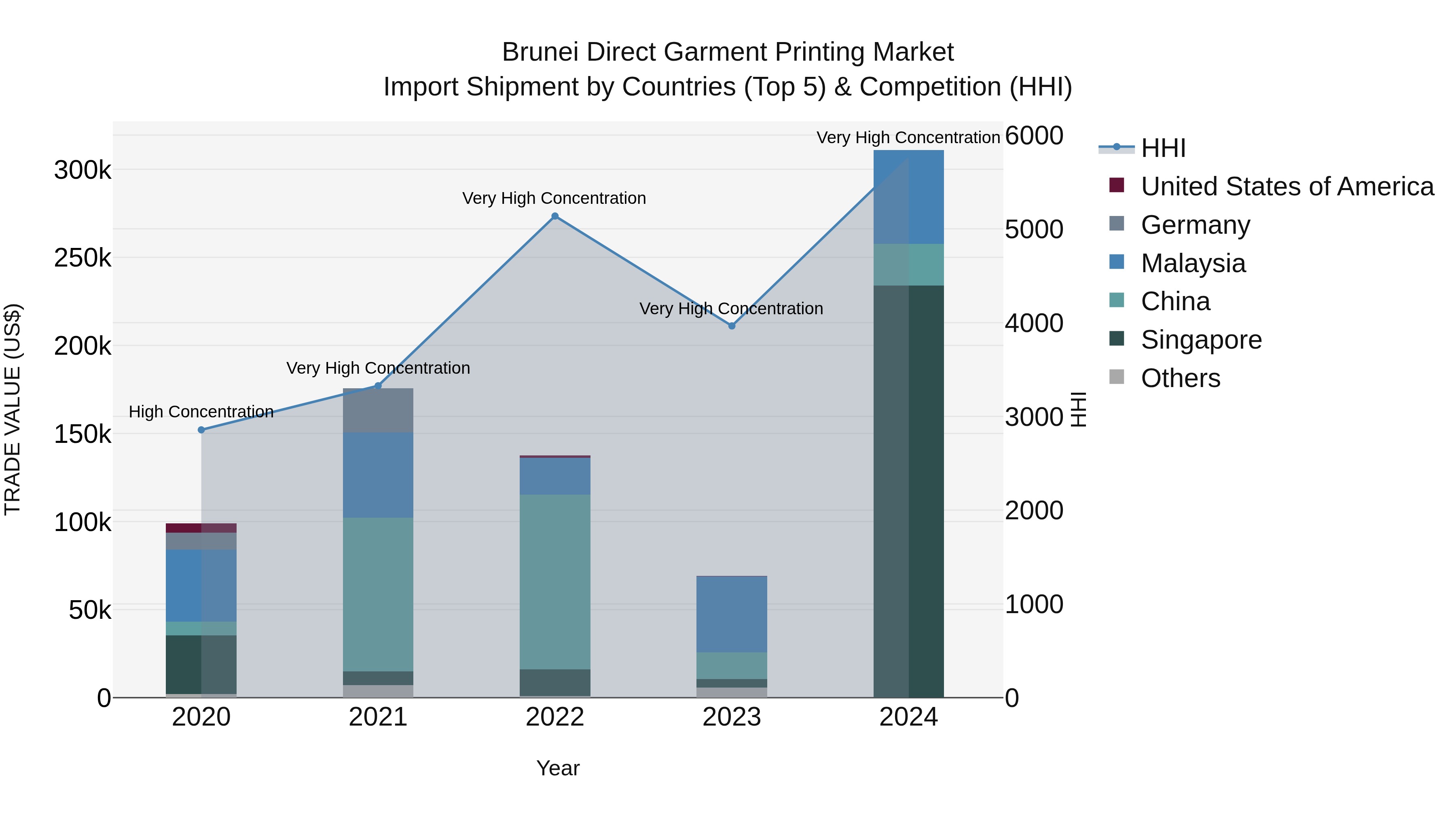
Task: Click the Malaysia blue legend swatch
Action: [1117, 262]
